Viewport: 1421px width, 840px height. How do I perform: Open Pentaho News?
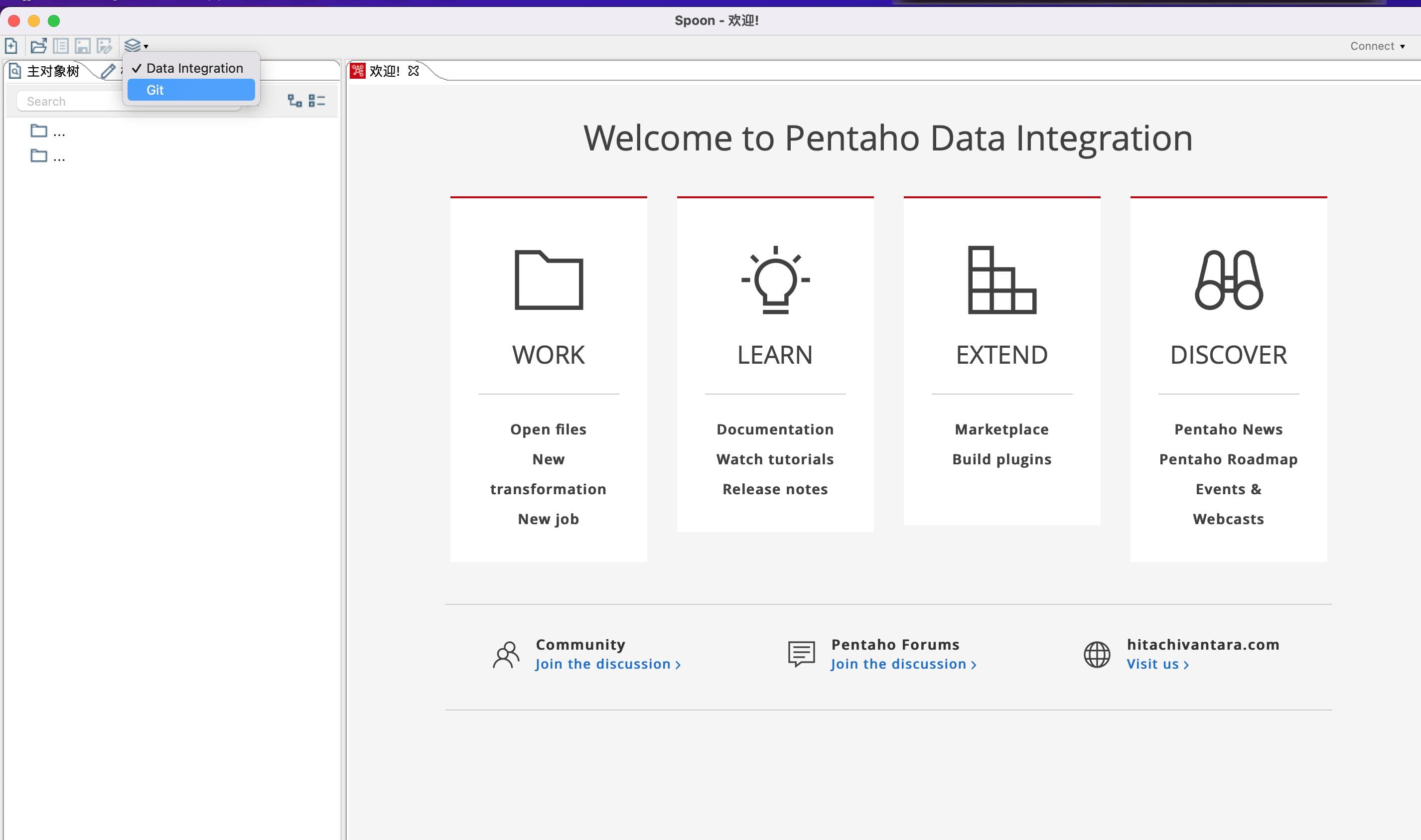click(1229, 429)
